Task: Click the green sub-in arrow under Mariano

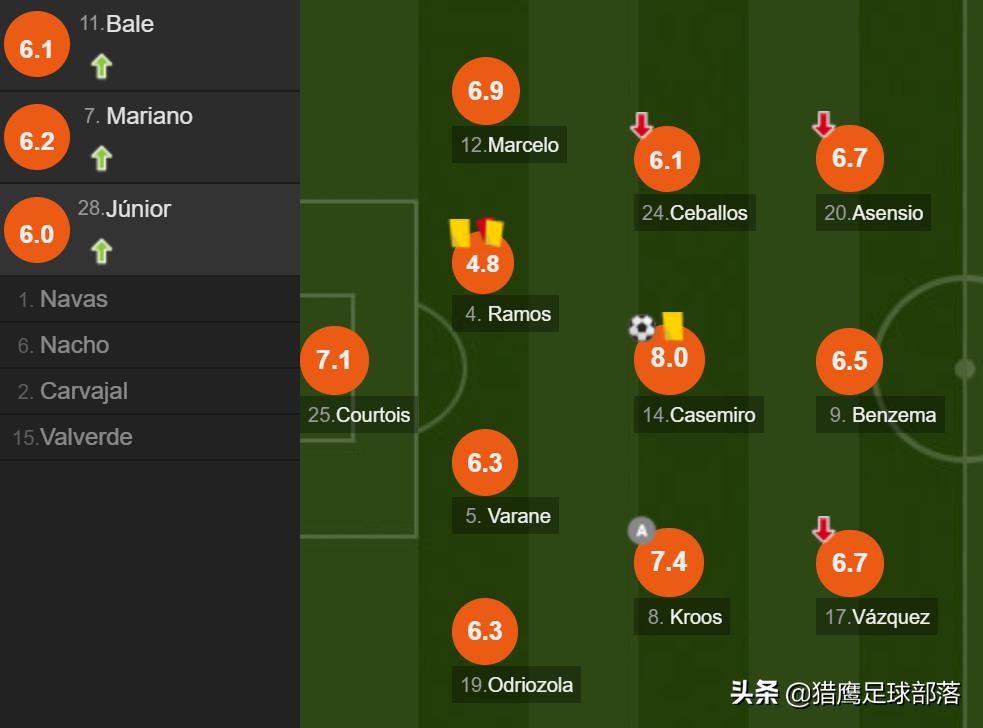Action: point(101,158)
